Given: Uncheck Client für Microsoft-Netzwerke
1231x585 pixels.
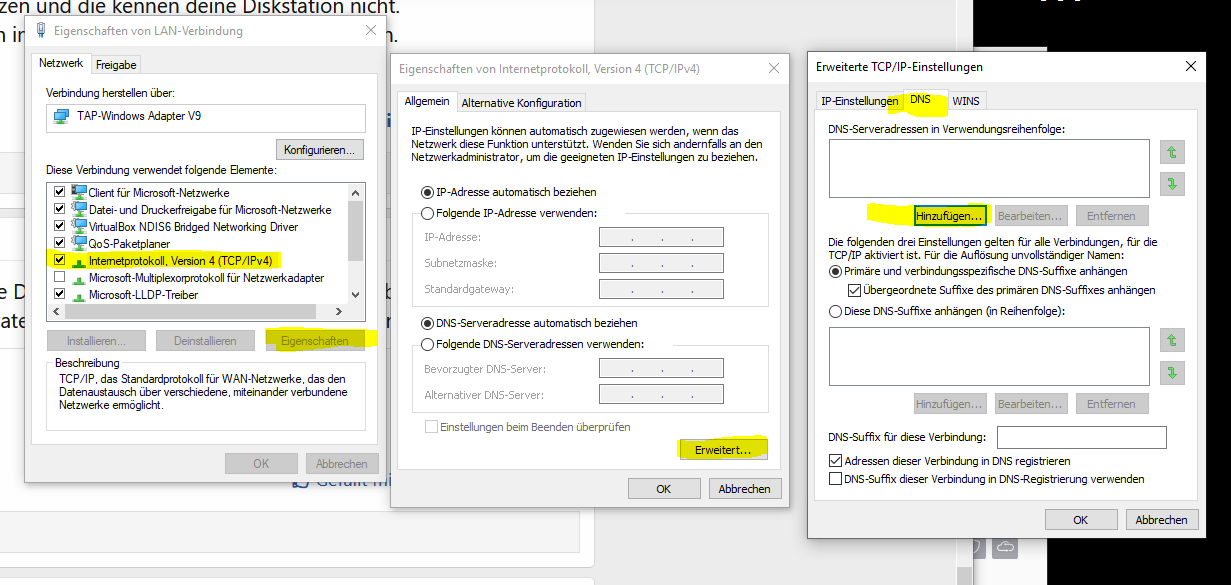Looking at the screenshot, I should click(x=59, y=192).
